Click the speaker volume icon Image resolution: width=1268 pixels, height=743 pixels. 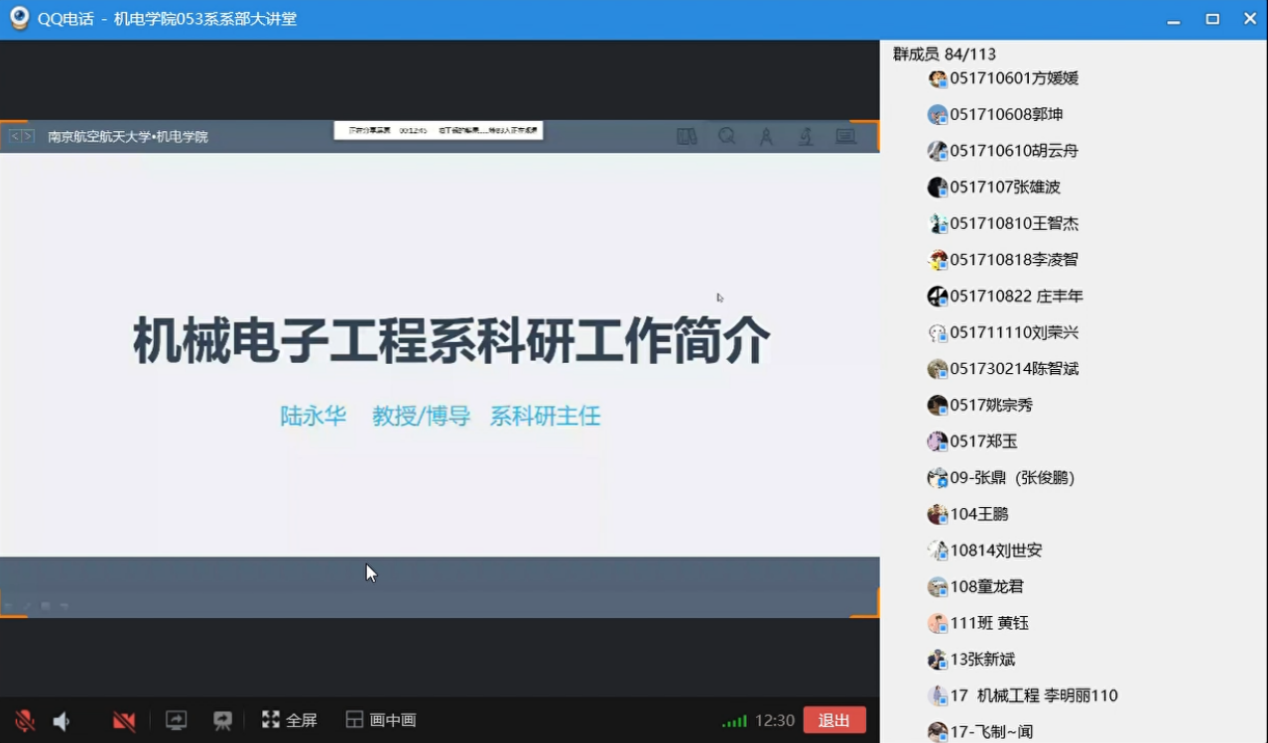coord(62,721)
